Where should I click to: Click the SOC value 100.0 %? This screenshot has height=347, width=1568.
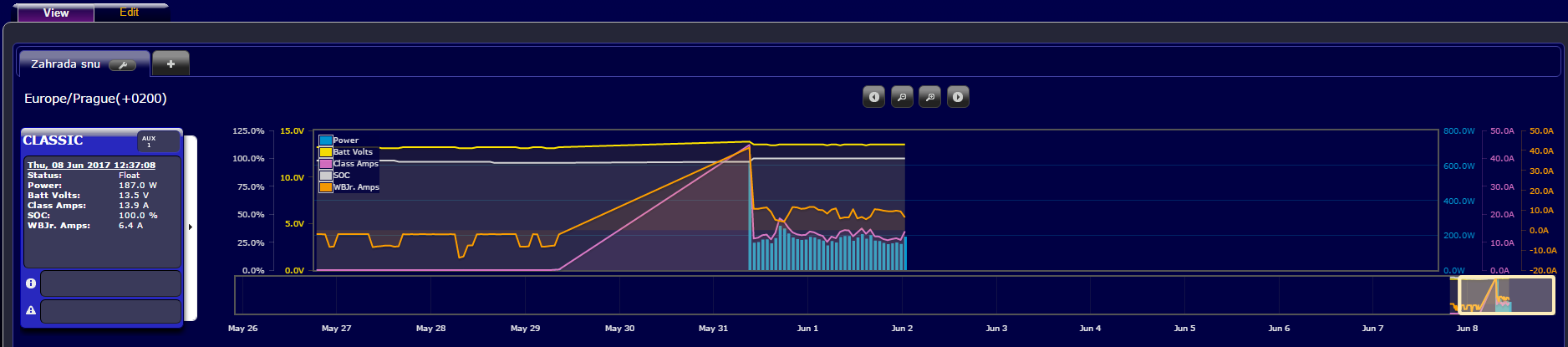point(138,216)
